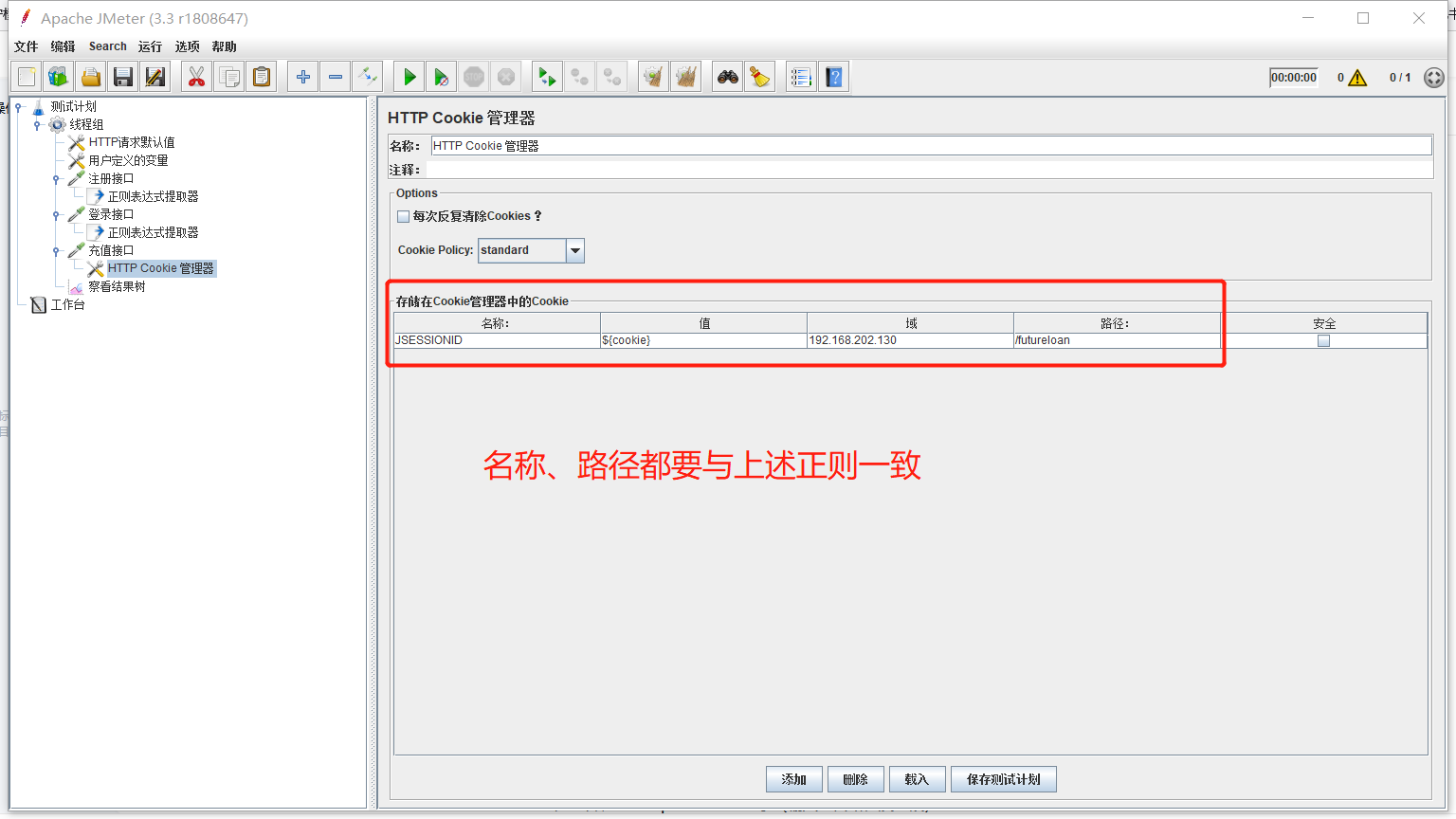Open the 选项 menu
This screenshot has width=1456, height=819.
[x=187, y=46]
